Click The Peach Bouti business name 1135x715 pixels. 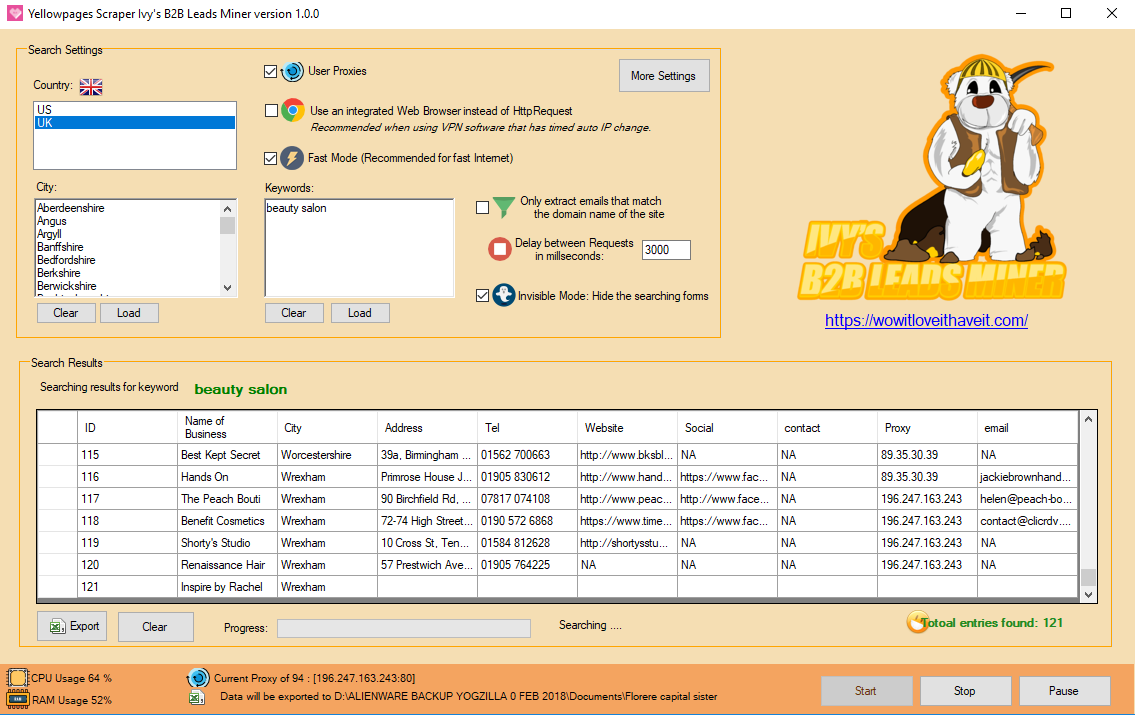click(x=227, y=499)
